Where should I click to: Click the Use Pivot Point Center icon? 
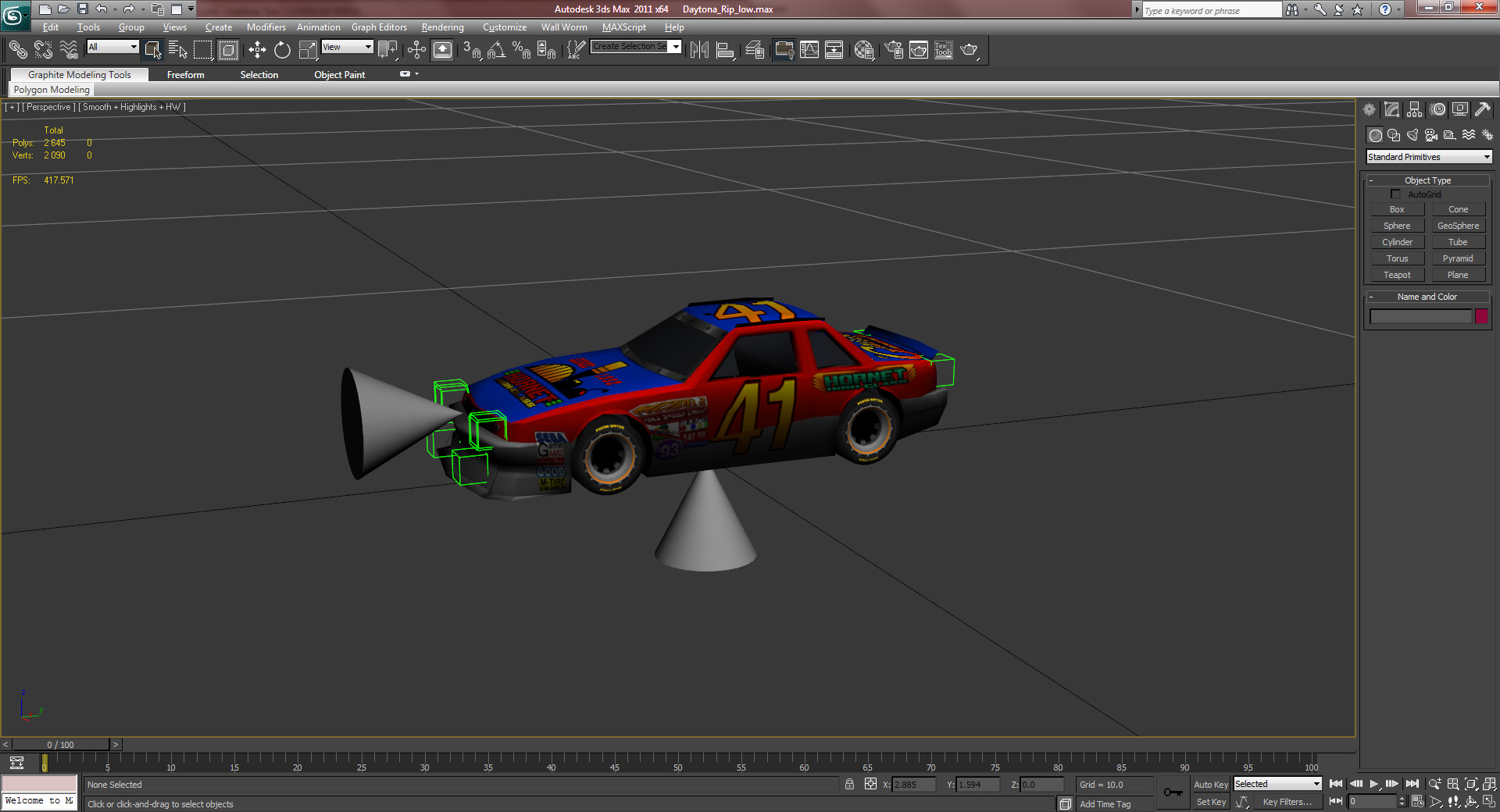pyautogui.click(x=387, y=50)
